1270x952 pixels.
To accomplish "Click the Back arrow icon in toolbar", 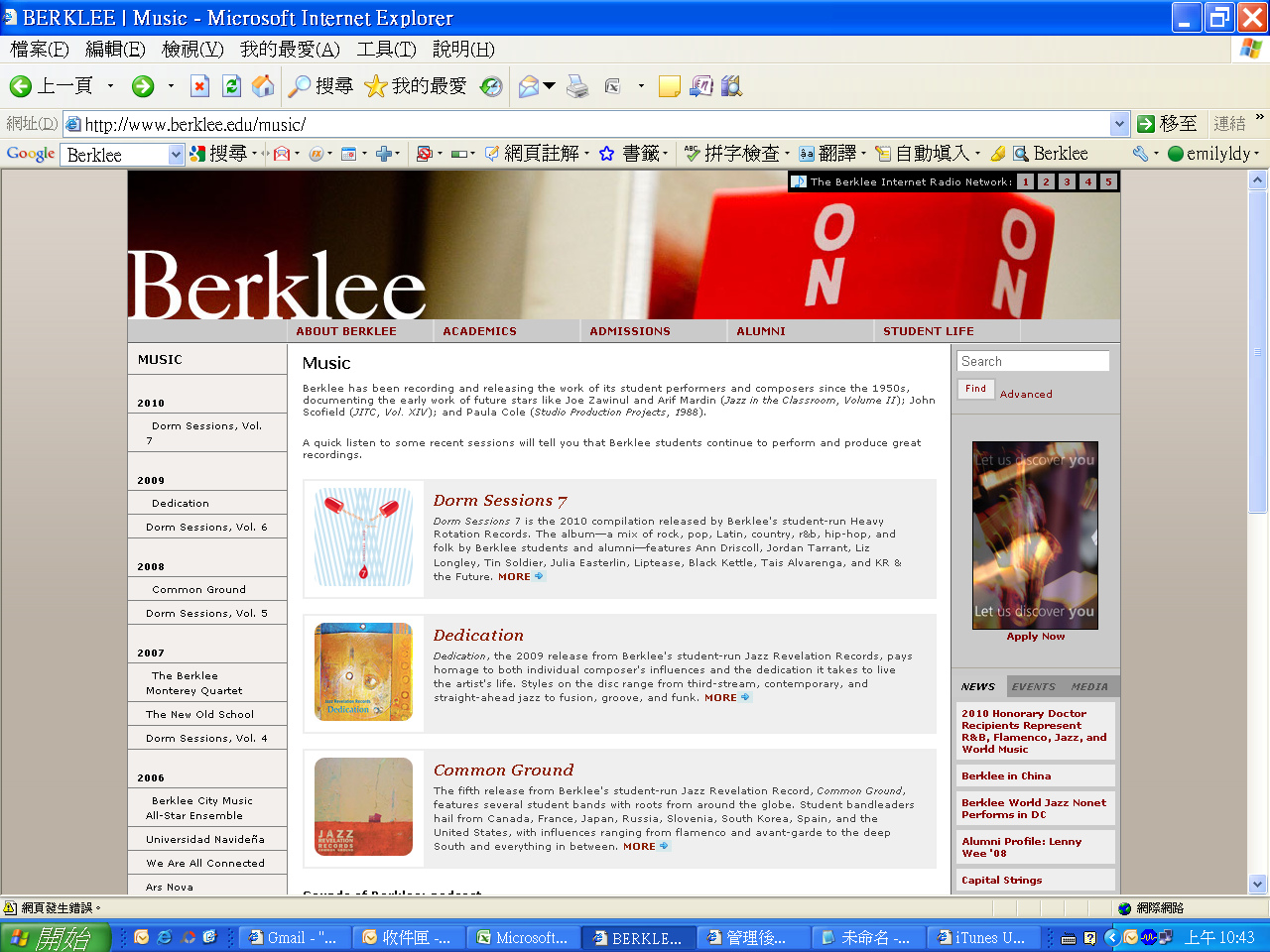I will click(x=20, y=87).
